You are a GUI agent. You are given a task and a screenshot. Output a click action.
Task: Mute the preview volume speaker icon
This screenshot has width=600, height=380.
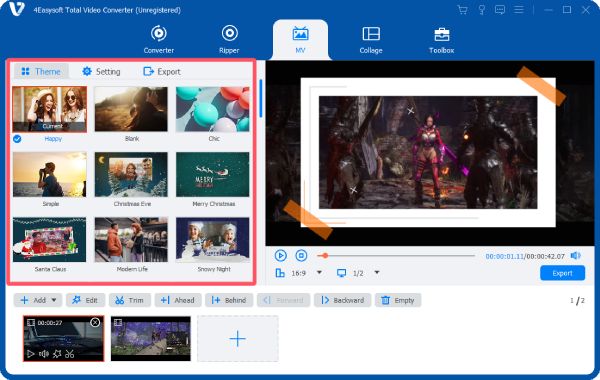tap(576, 256)
